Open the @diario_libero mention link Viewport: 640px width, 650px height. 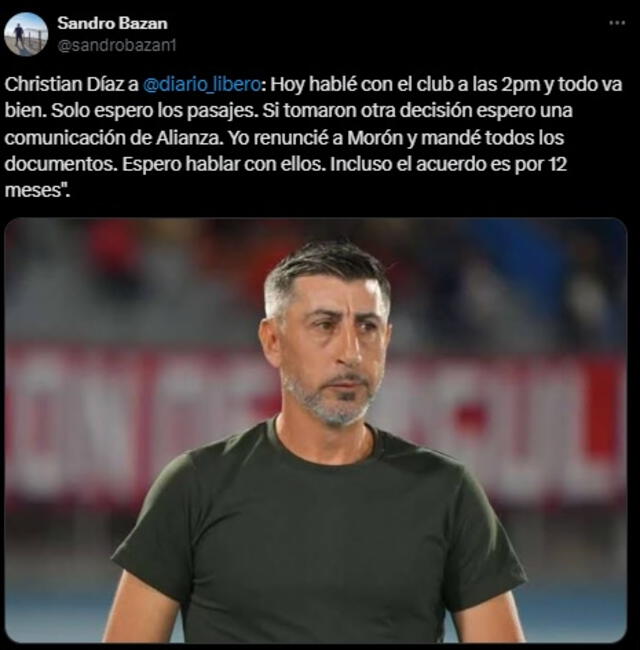point(202,84)
